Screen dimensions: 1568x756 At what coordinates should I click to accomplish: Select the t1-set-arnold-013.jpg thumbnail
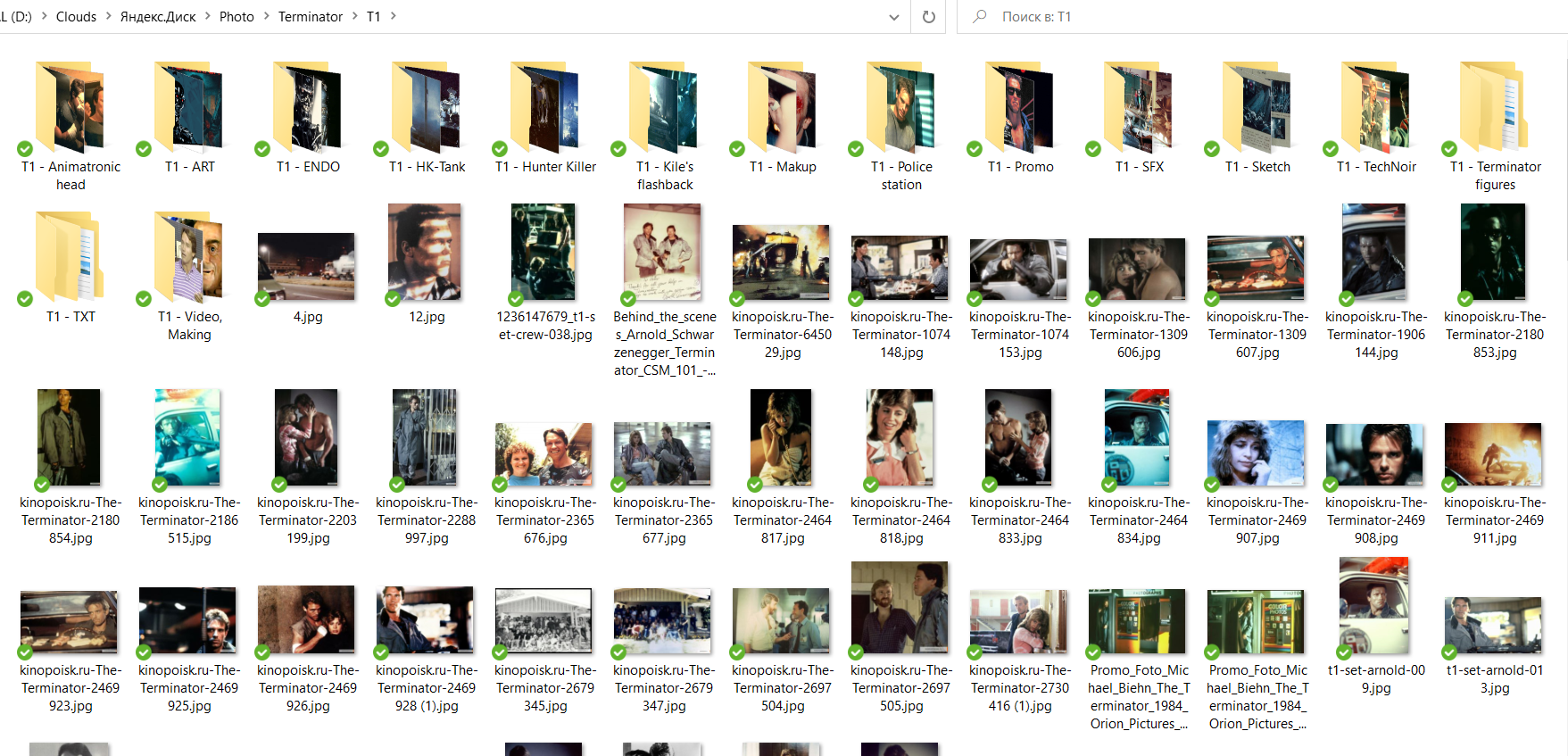coord(1493,625)
